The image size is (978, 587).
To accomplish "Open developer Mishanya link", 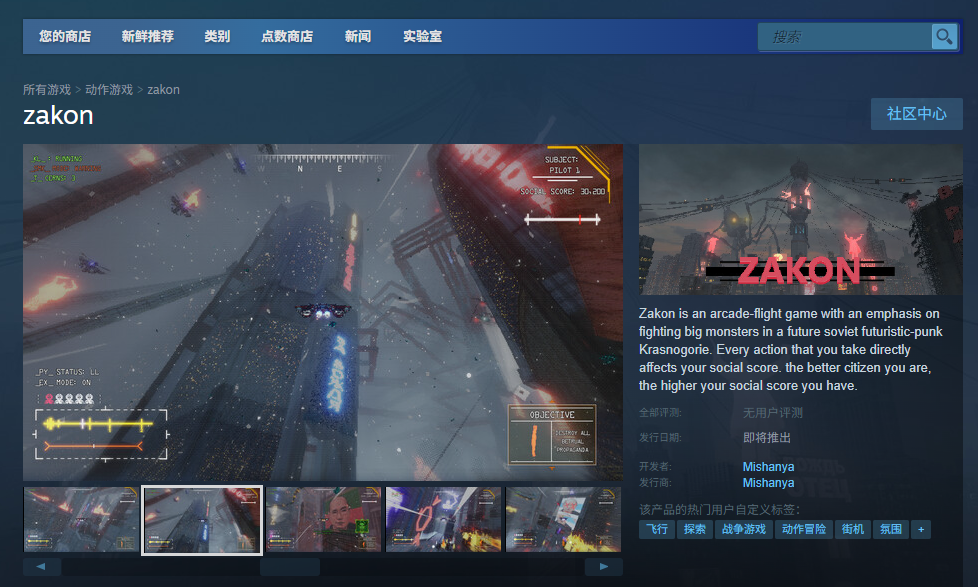I will pos(768,467).
